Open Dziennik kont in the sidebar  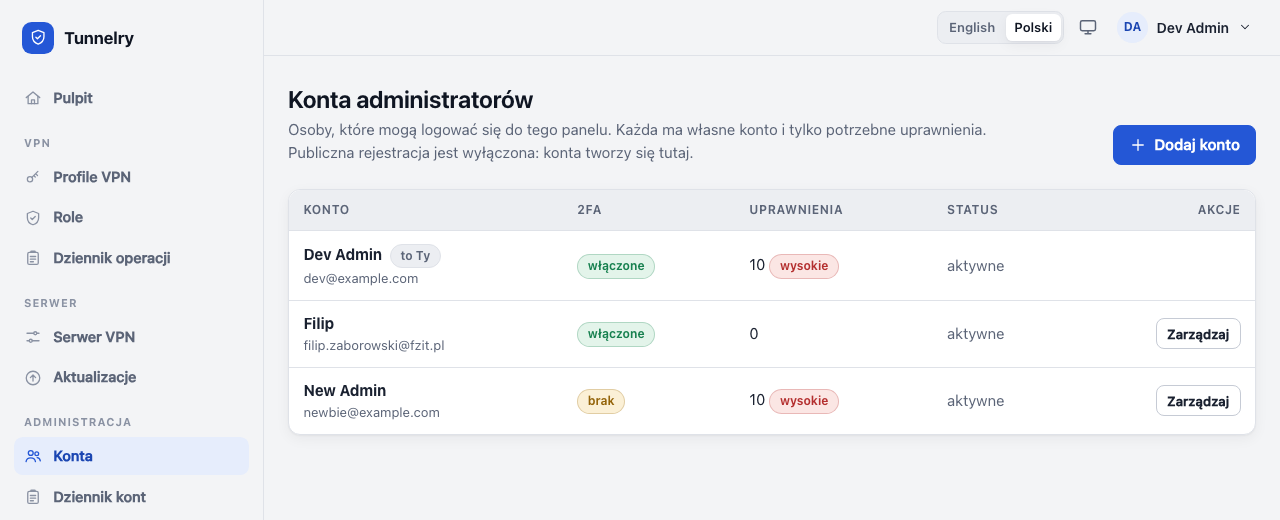click(x=131, y=497)
